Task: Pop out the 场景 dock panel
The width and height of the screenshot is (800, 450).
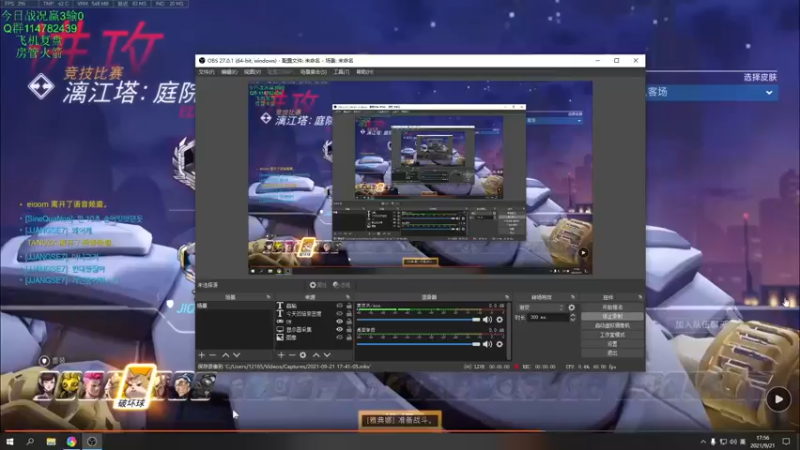Action: click(268, 297)
